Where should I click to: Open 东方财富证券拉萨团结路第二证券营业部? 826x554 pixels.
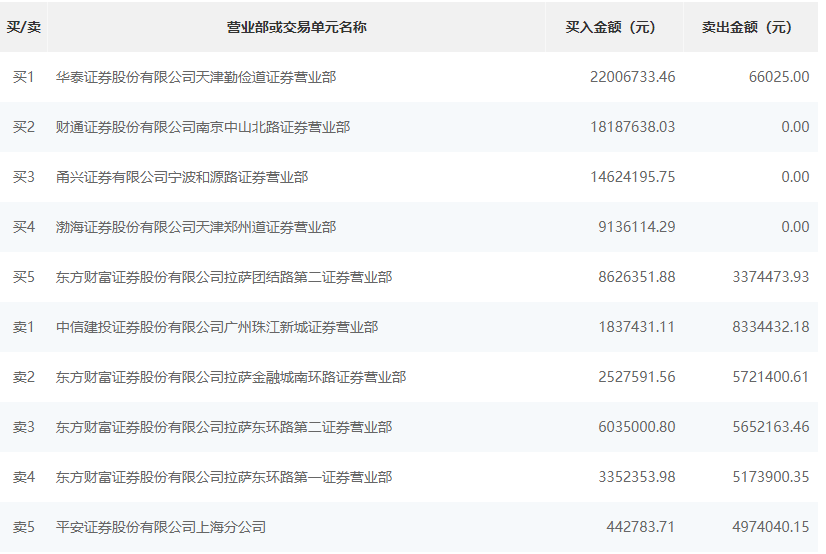tap(224, 277)
